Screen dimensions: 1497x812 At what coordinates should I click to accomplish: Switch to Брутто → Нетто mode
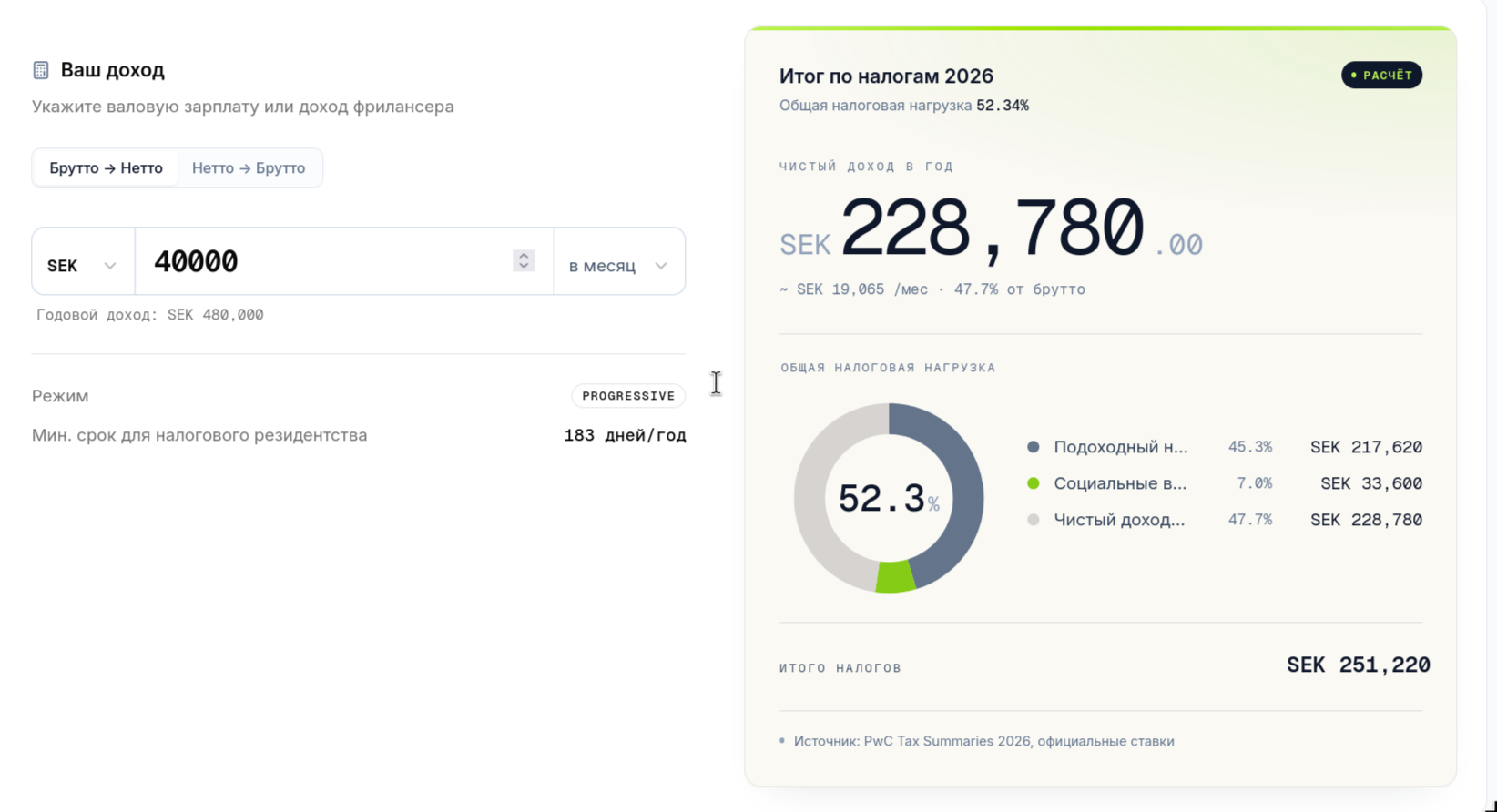[x=106, y=168]
